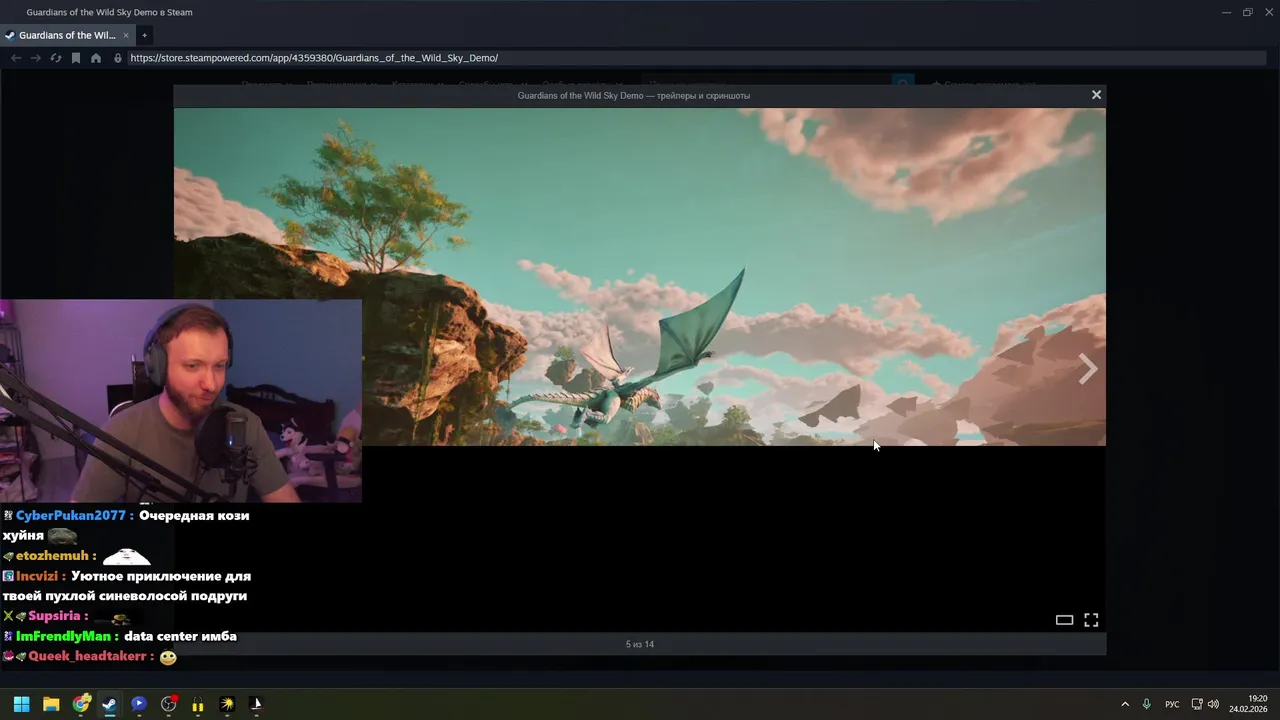Click chat username CyberPukan2077
The width and height of the screenshot is (1280, 720).
(x=71, y=516)
